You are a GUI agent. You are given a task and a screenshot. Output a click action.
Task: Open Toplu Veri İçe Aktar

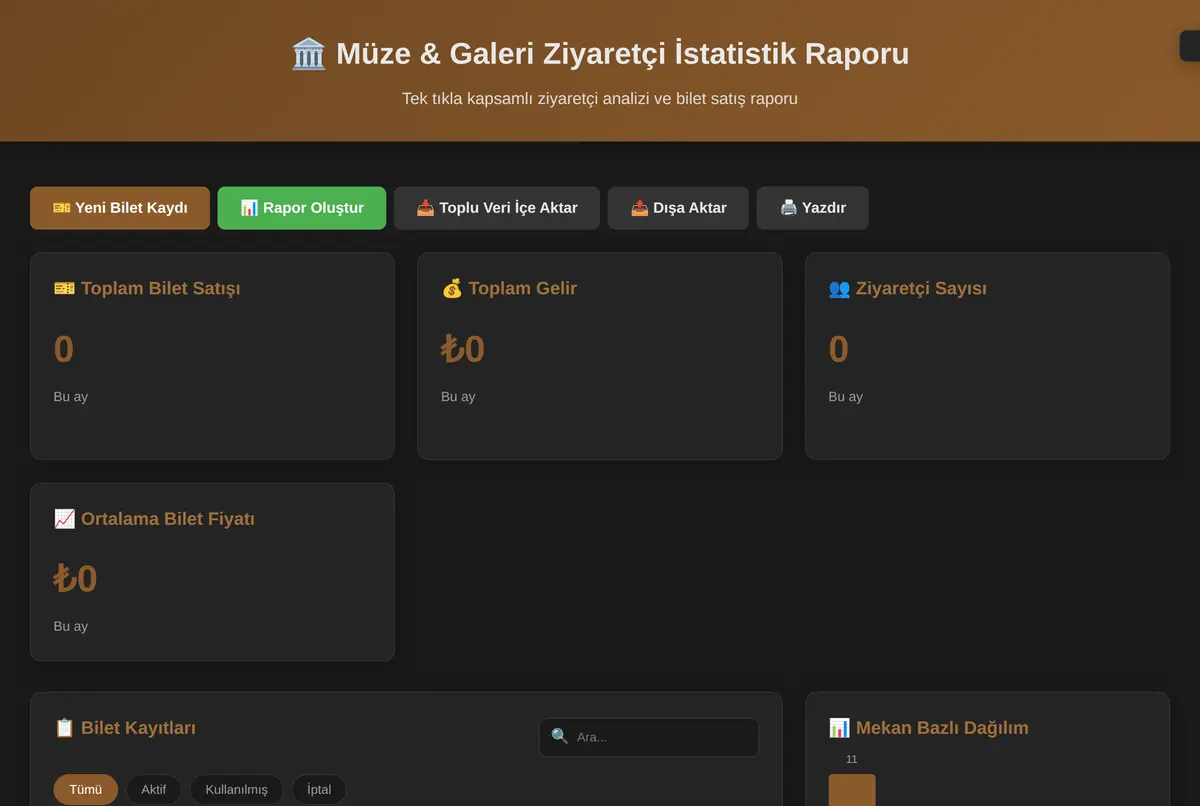(497, 208)
